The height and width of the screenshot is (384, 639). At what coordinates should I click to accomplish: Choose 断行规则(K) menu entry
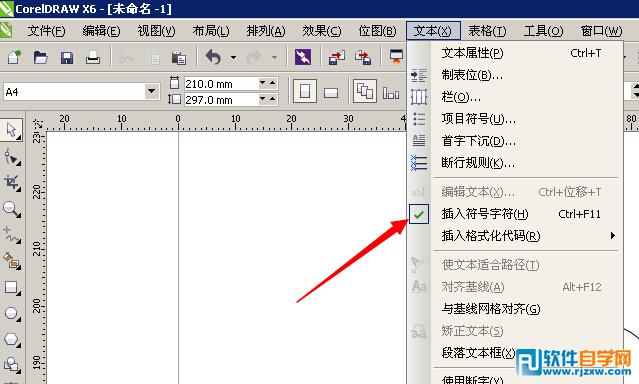tap(515, 163)
